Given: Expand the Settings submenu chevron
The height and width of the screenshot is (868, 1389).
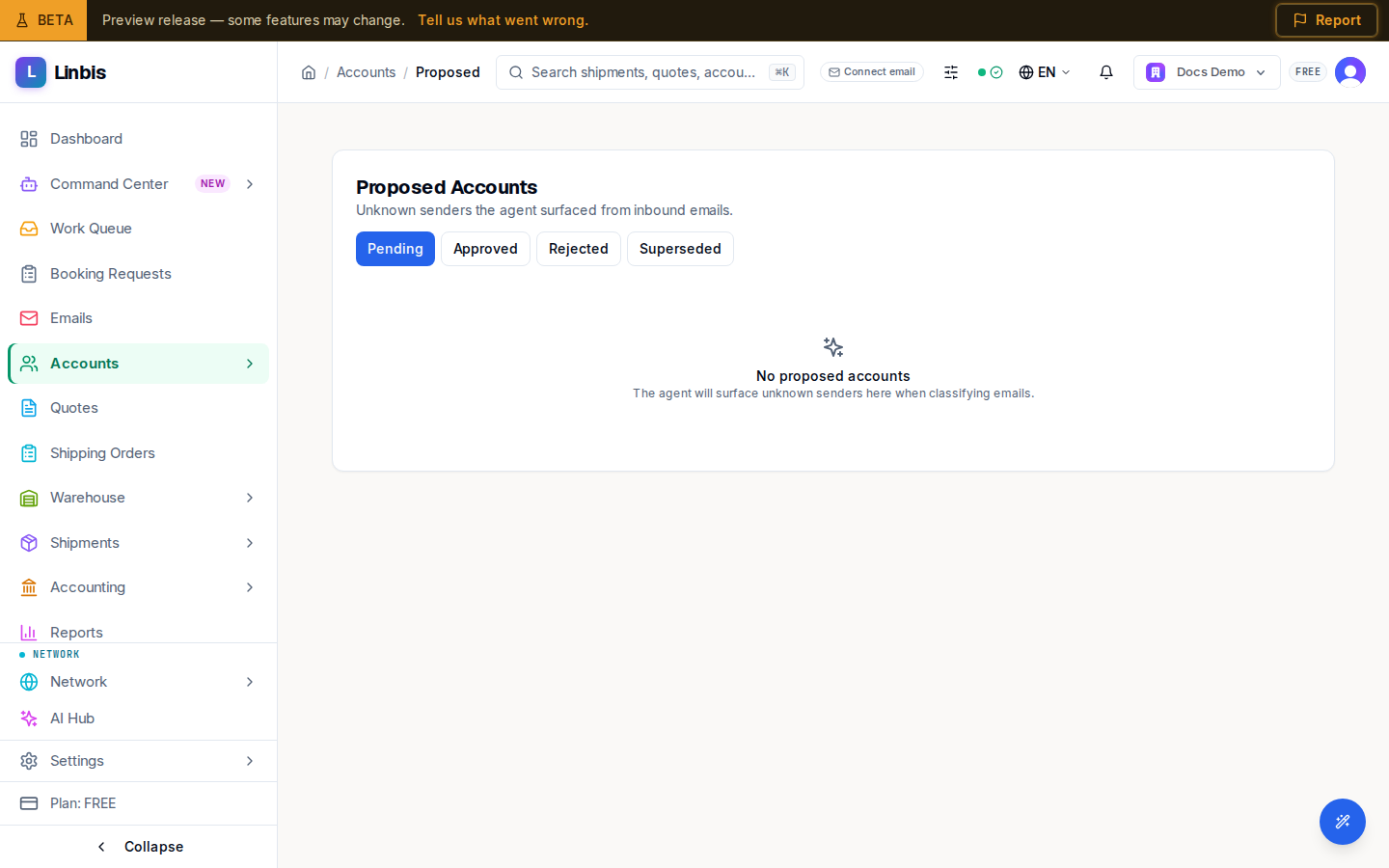Looking at the screenshot, I should pyautogui.click(x=250, y=761).
